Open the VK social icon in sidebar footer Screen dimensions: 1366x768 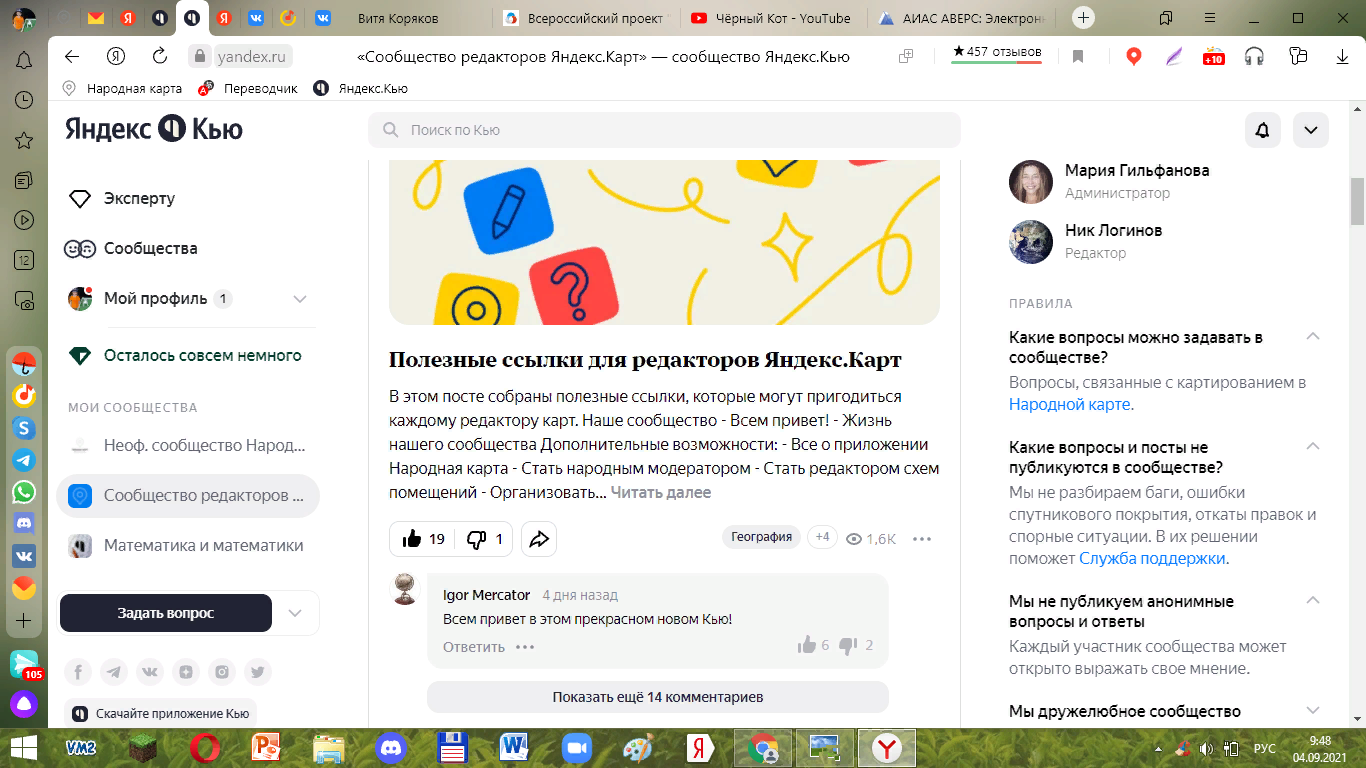150,672
